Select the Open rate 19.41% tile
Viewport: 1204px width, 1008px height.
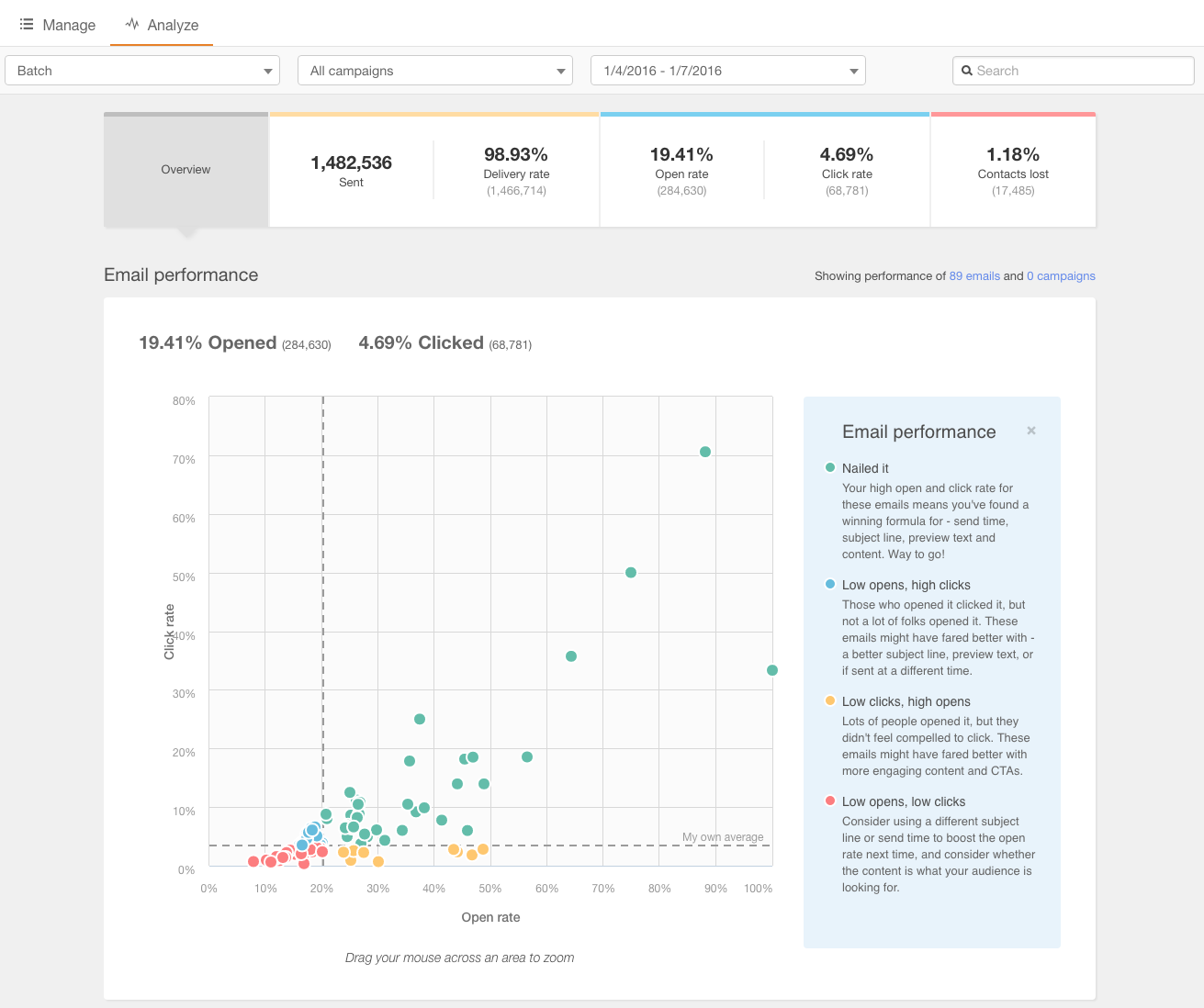click(x=681, y=170)
